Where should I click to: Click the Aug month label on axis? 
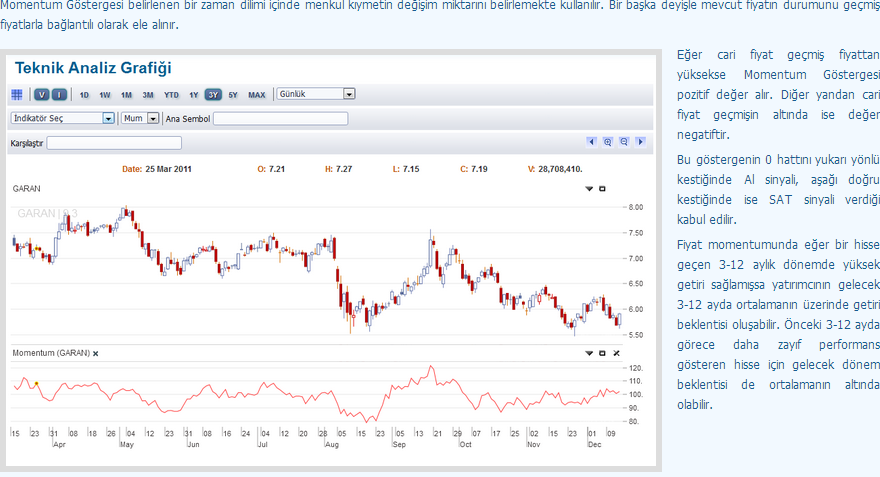click(332, 444)
